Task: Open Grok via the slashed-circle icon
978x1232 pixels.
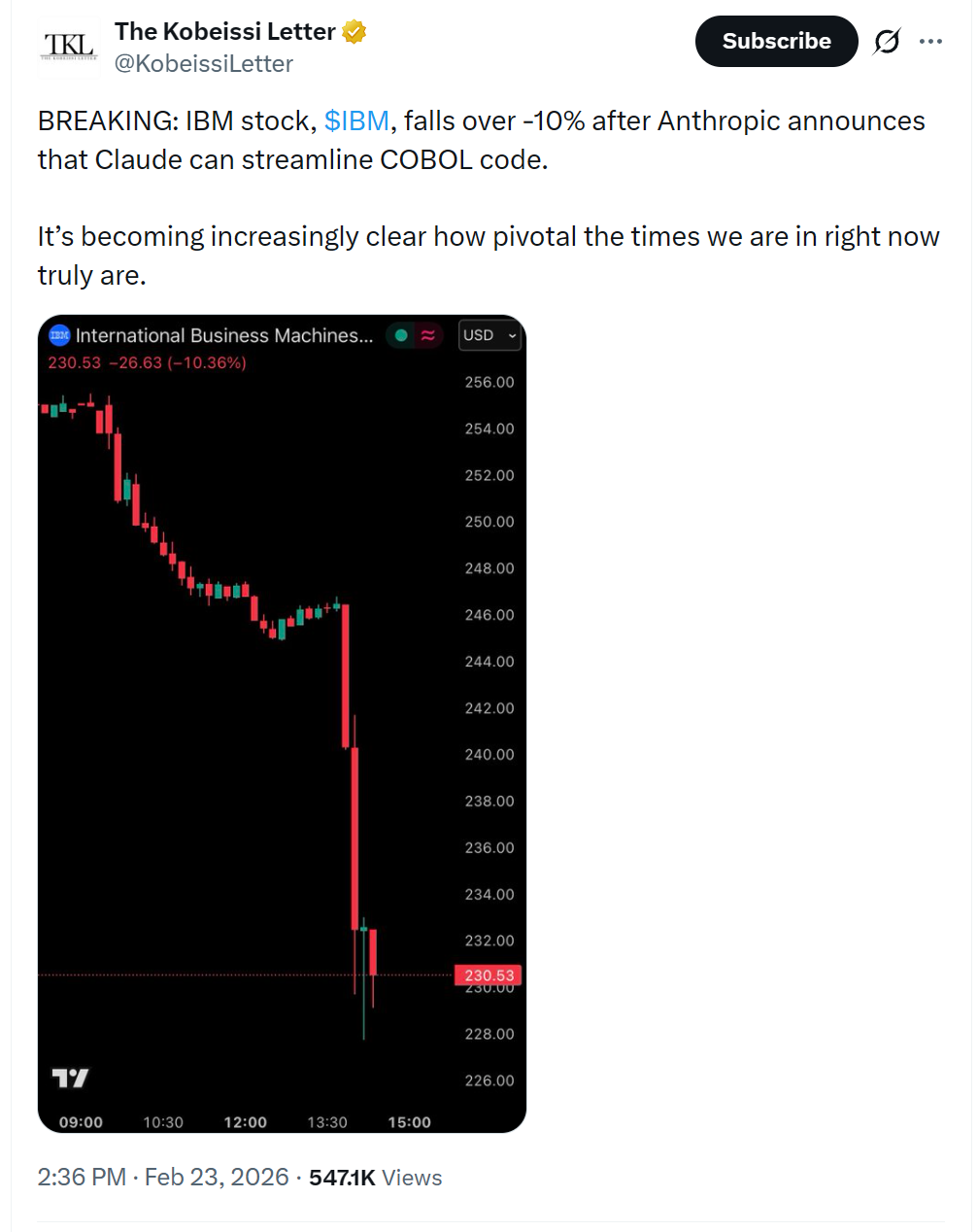Action: (x=886, y=42)
